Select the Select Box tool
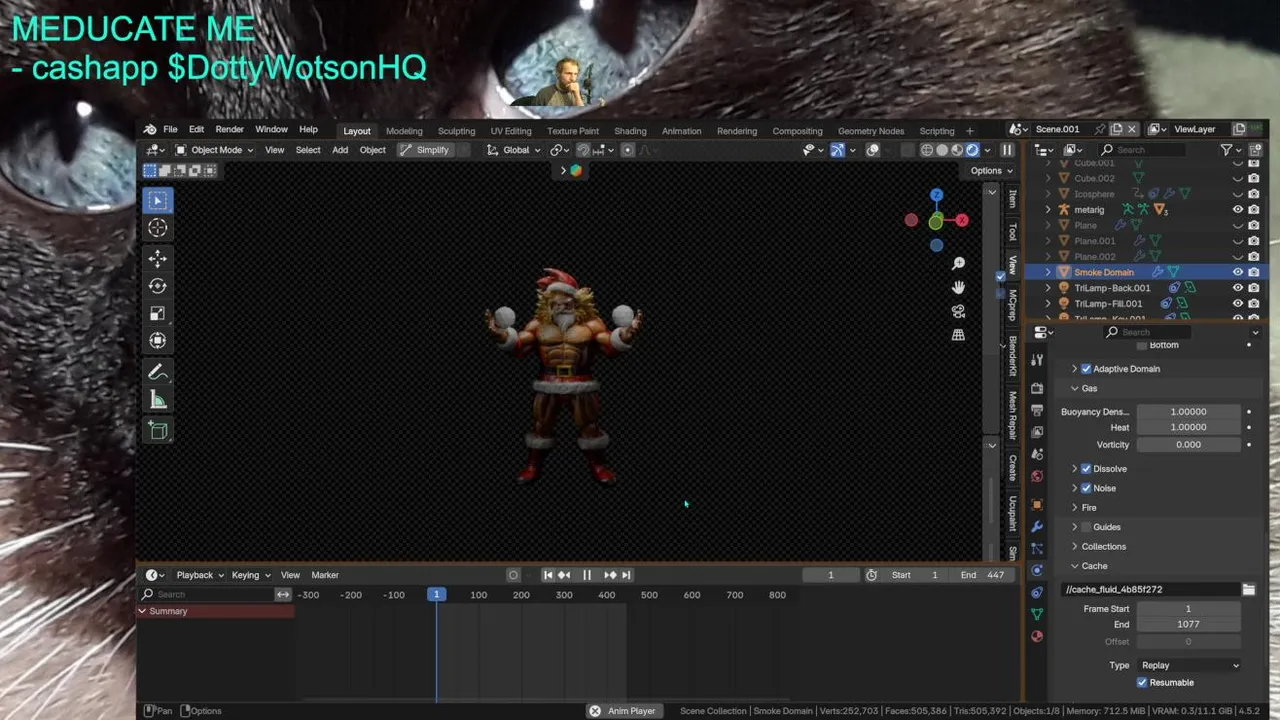This screenshot has width=1280, height=720. pos(158,200)
